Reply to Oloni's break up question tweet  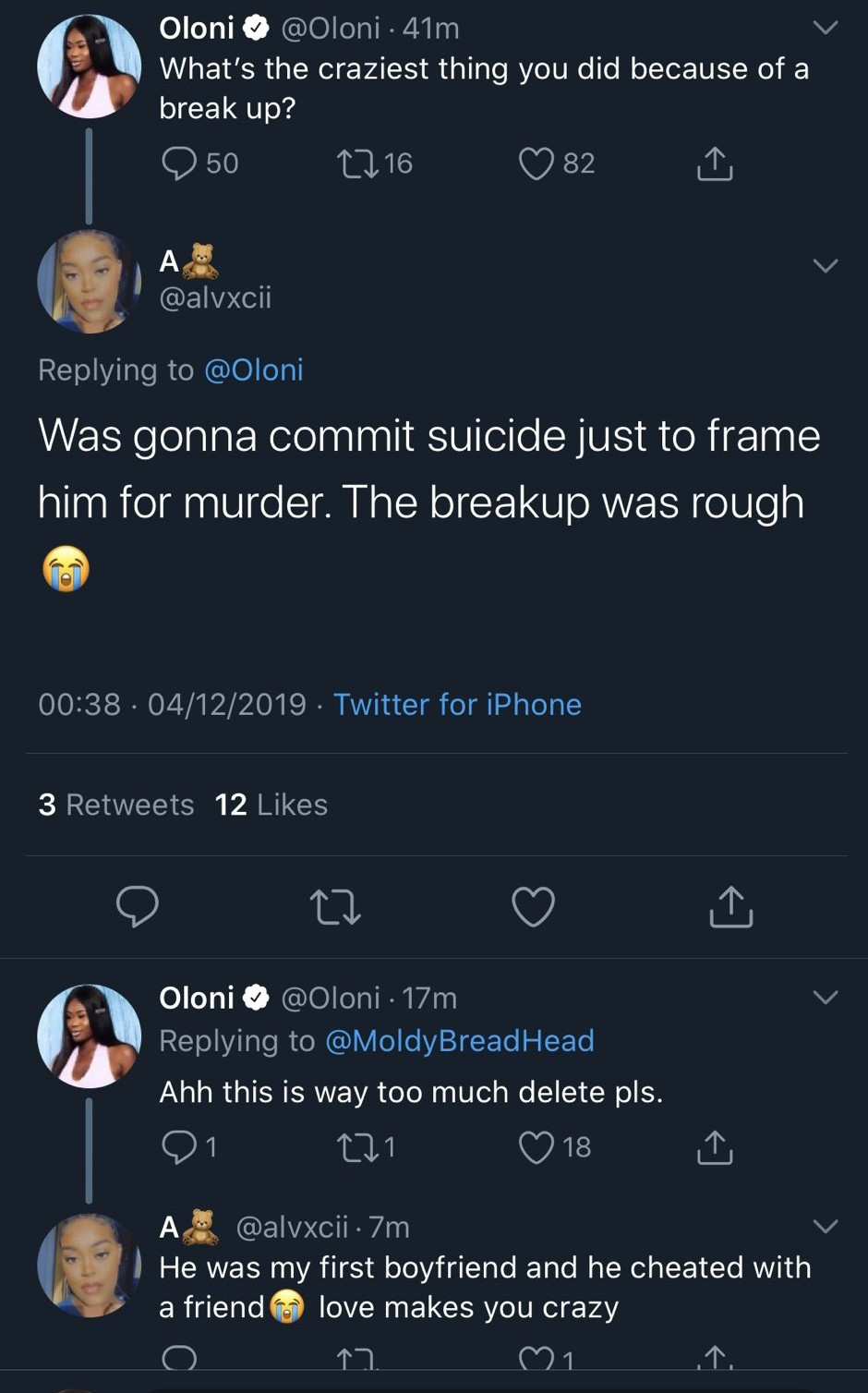point(179,164)
